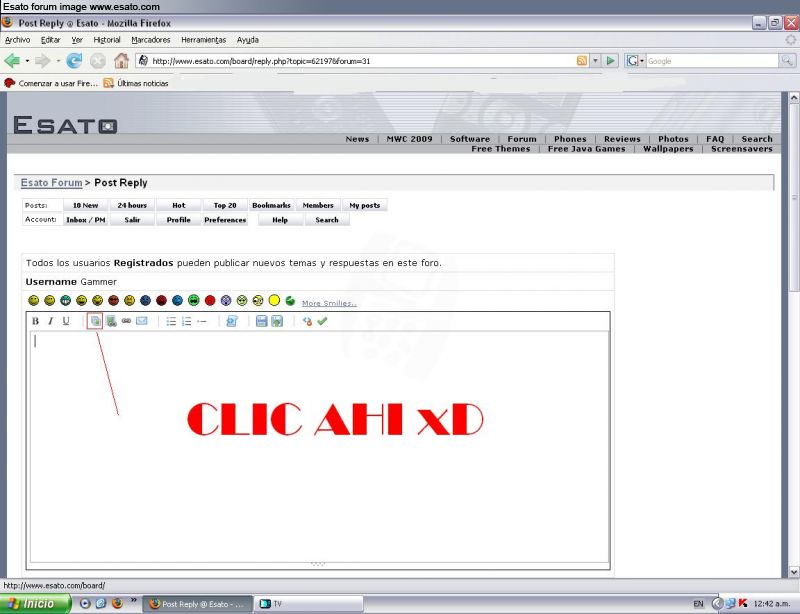Open Comenzar a usar Firefox bookmark
The height and width of the screenshot is (614, 800).
coord(51,83)
